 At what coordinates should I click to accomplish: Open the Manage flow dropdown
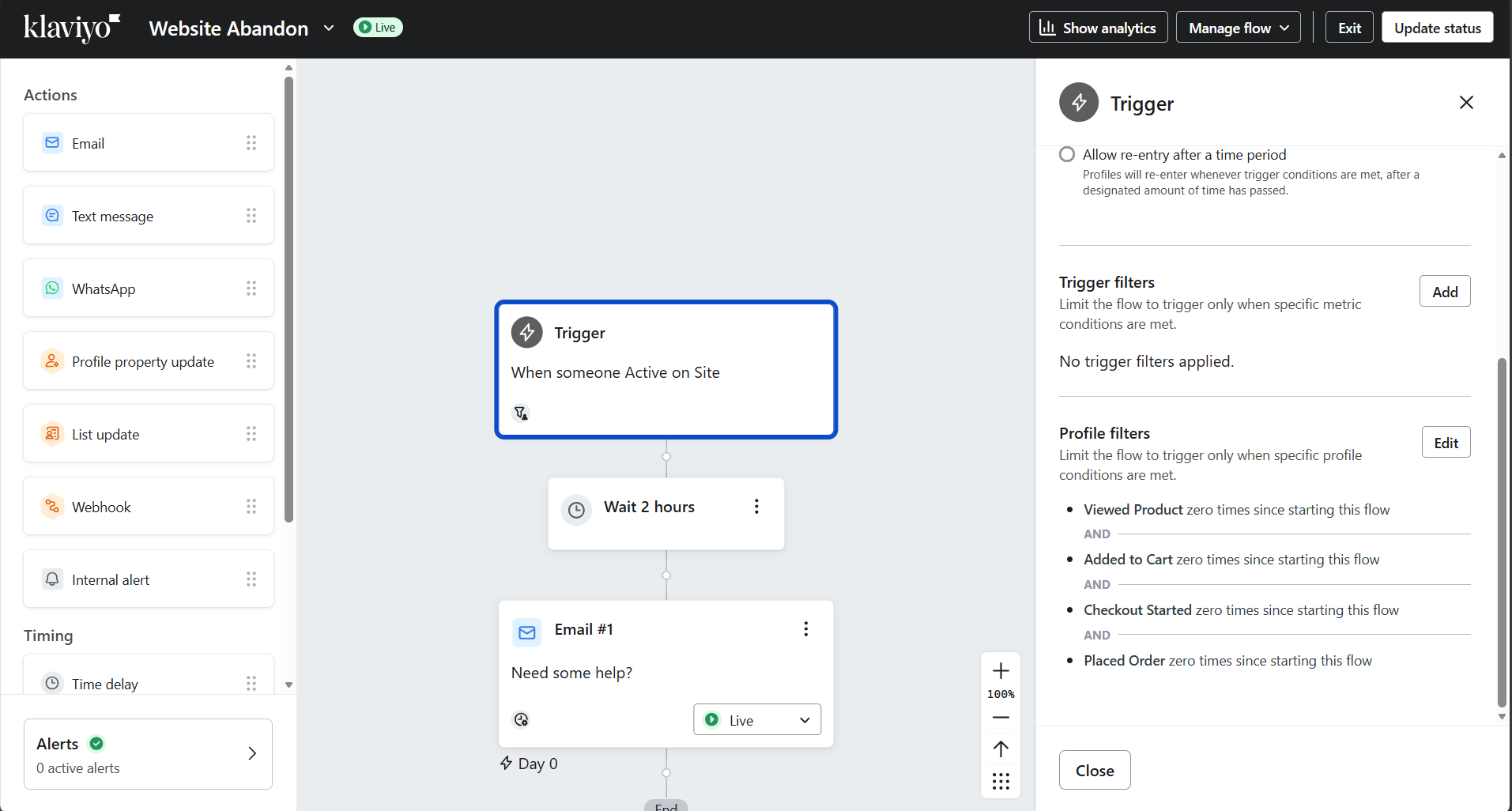click(x=1237, y=27)
